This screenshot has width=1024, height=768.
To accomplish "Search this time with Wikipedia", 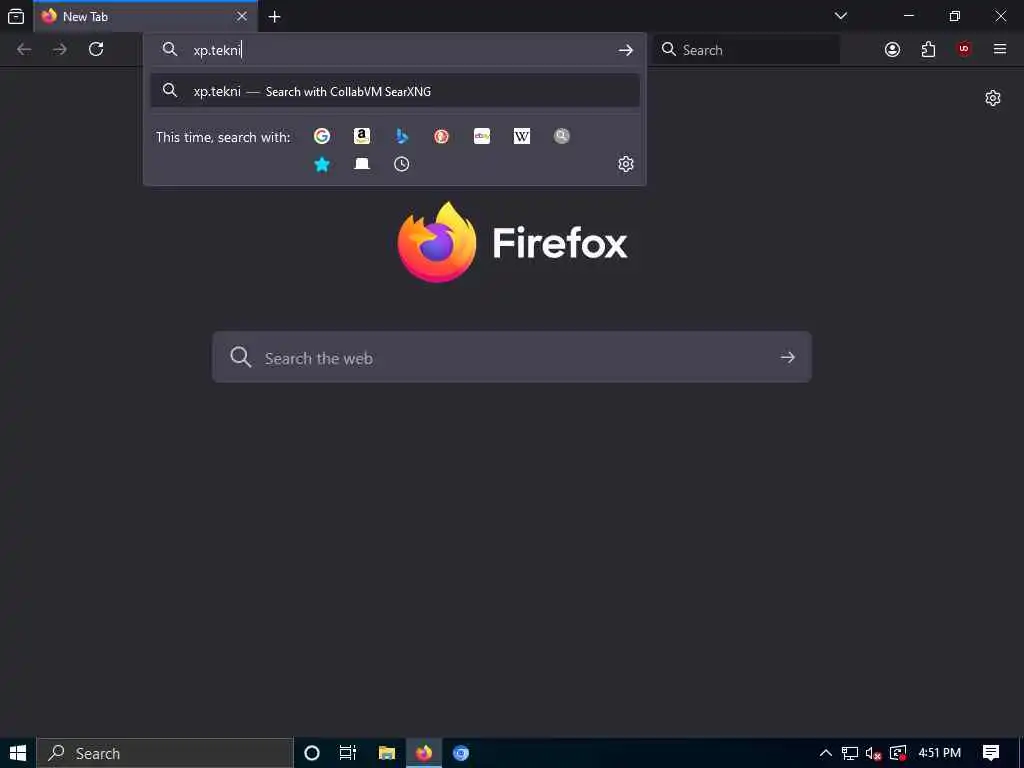I will click(522, 136).
